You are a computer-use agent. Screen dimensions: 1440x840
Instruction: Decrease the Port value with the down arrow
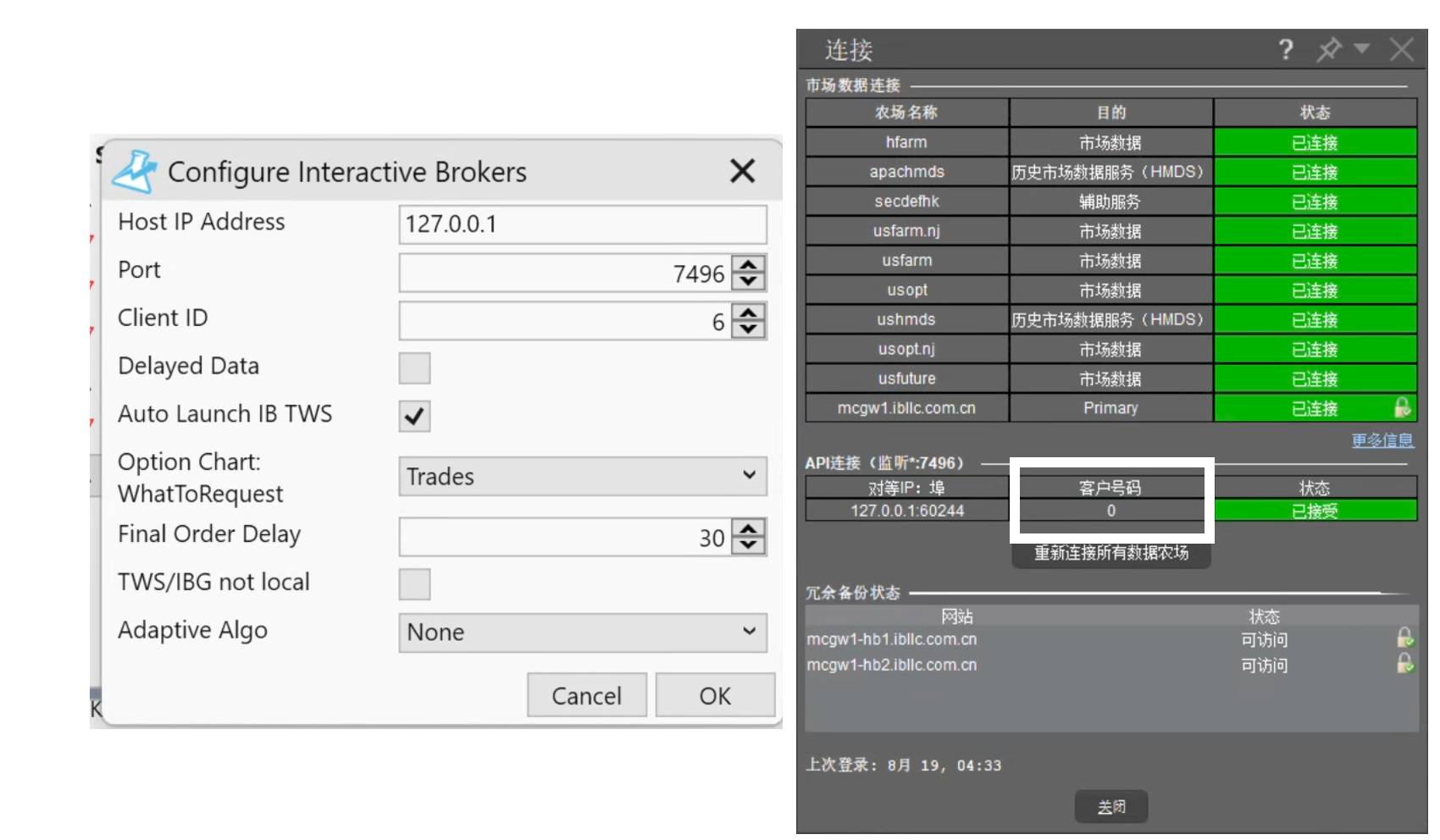coord(749,281)
